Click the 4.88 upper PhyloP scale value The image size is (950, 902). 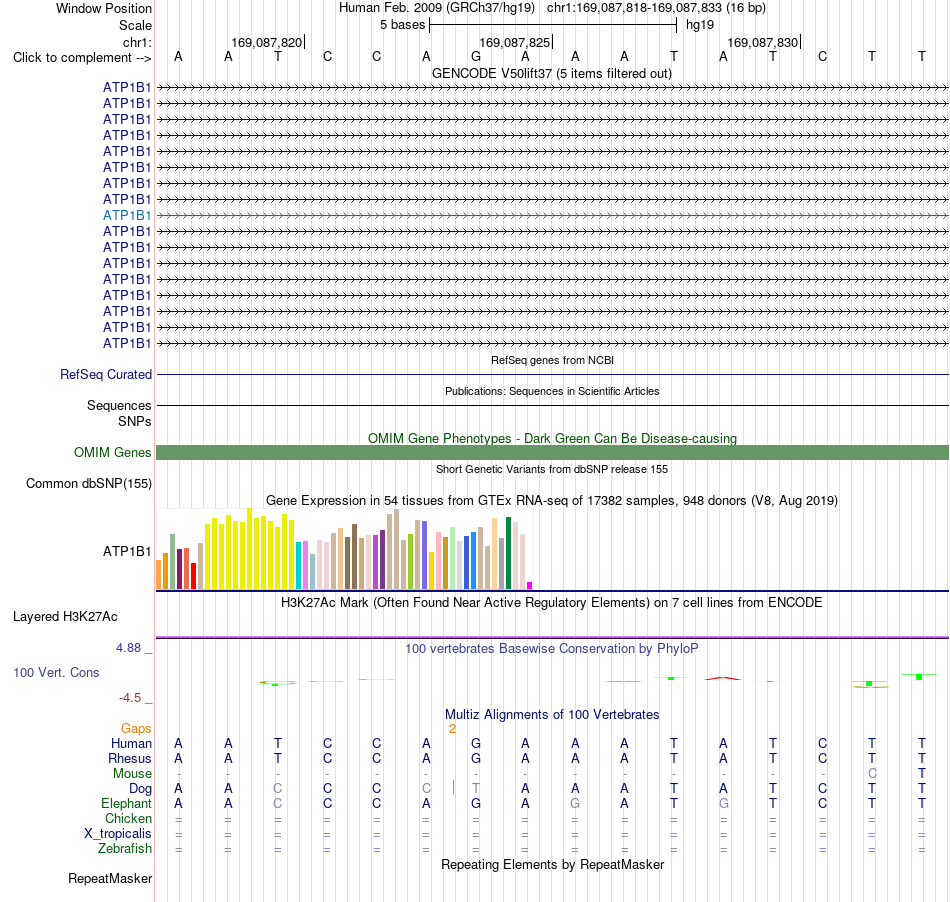(128, 648)
